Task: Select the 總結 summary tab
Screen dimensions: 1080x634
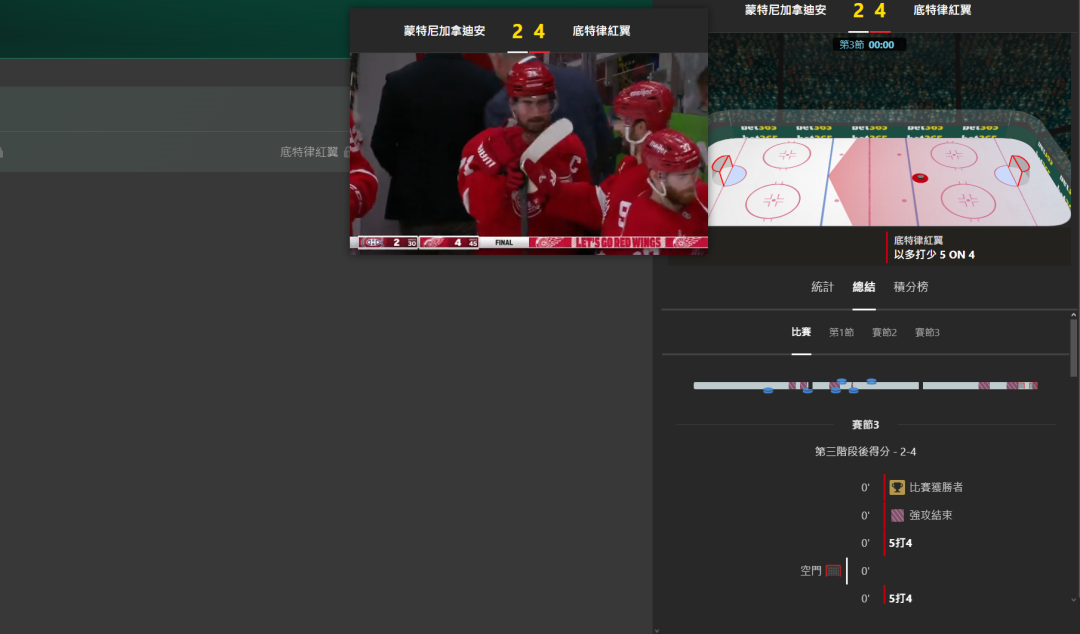Action: [x=864, y=287]
